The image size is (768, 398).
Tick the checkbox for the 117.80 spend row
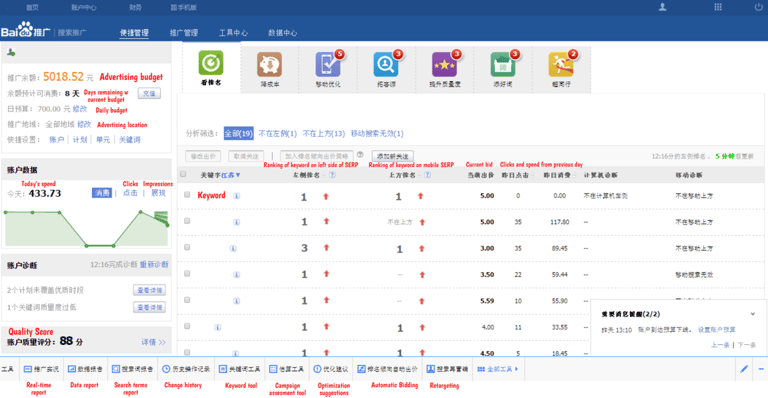(x=187, y=221)
